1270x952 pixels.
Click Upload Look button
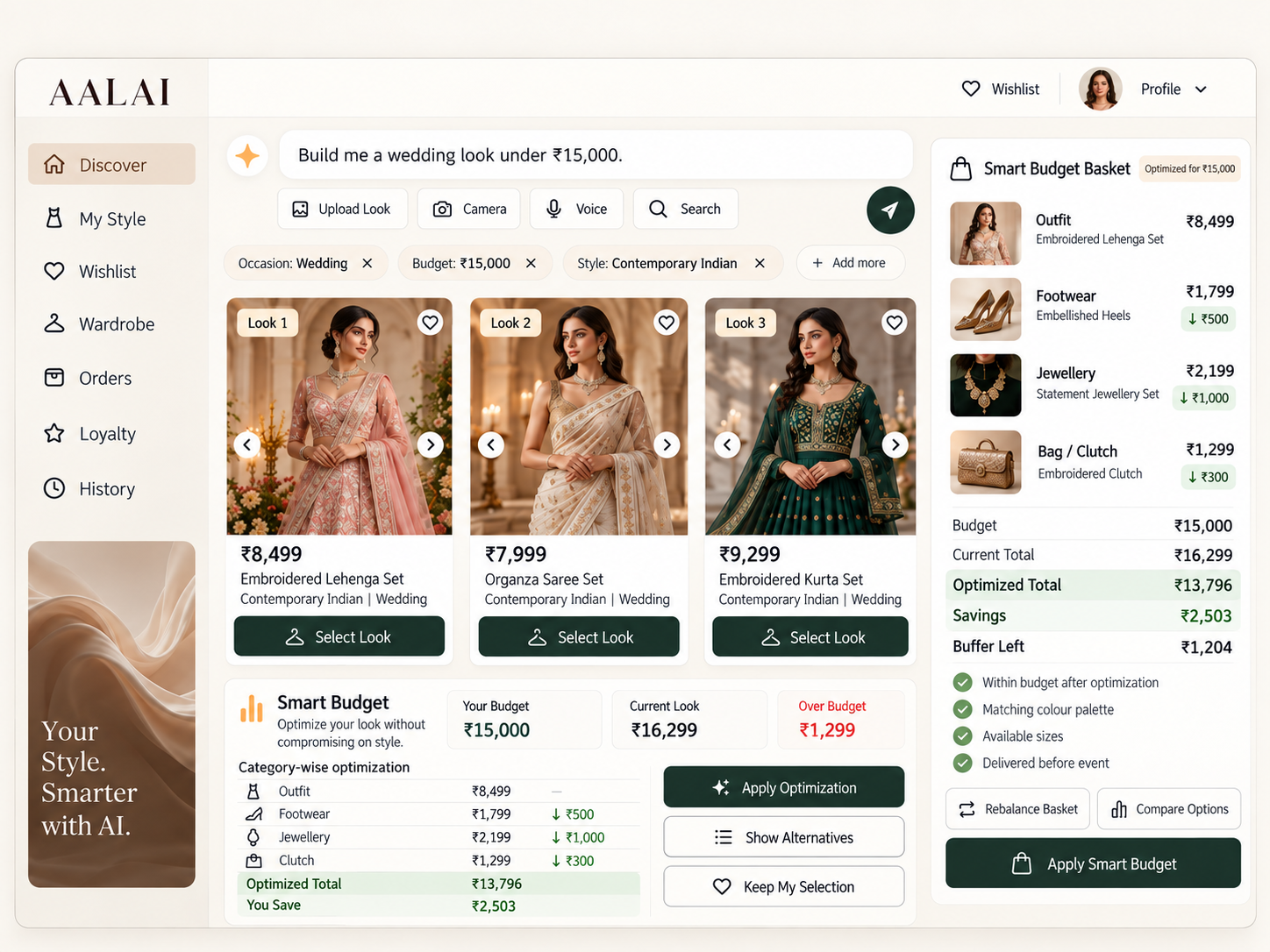tap(342, 209)
